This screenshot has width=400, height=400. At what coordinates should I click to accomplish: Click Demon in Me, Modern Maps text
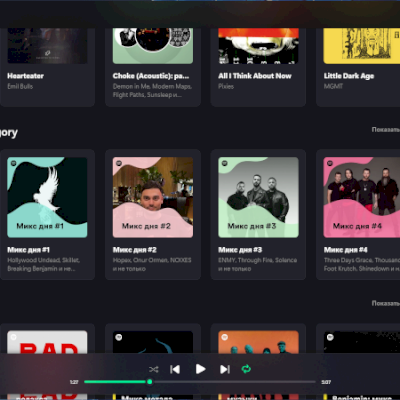pyautogui.click(x=152, y=91)
